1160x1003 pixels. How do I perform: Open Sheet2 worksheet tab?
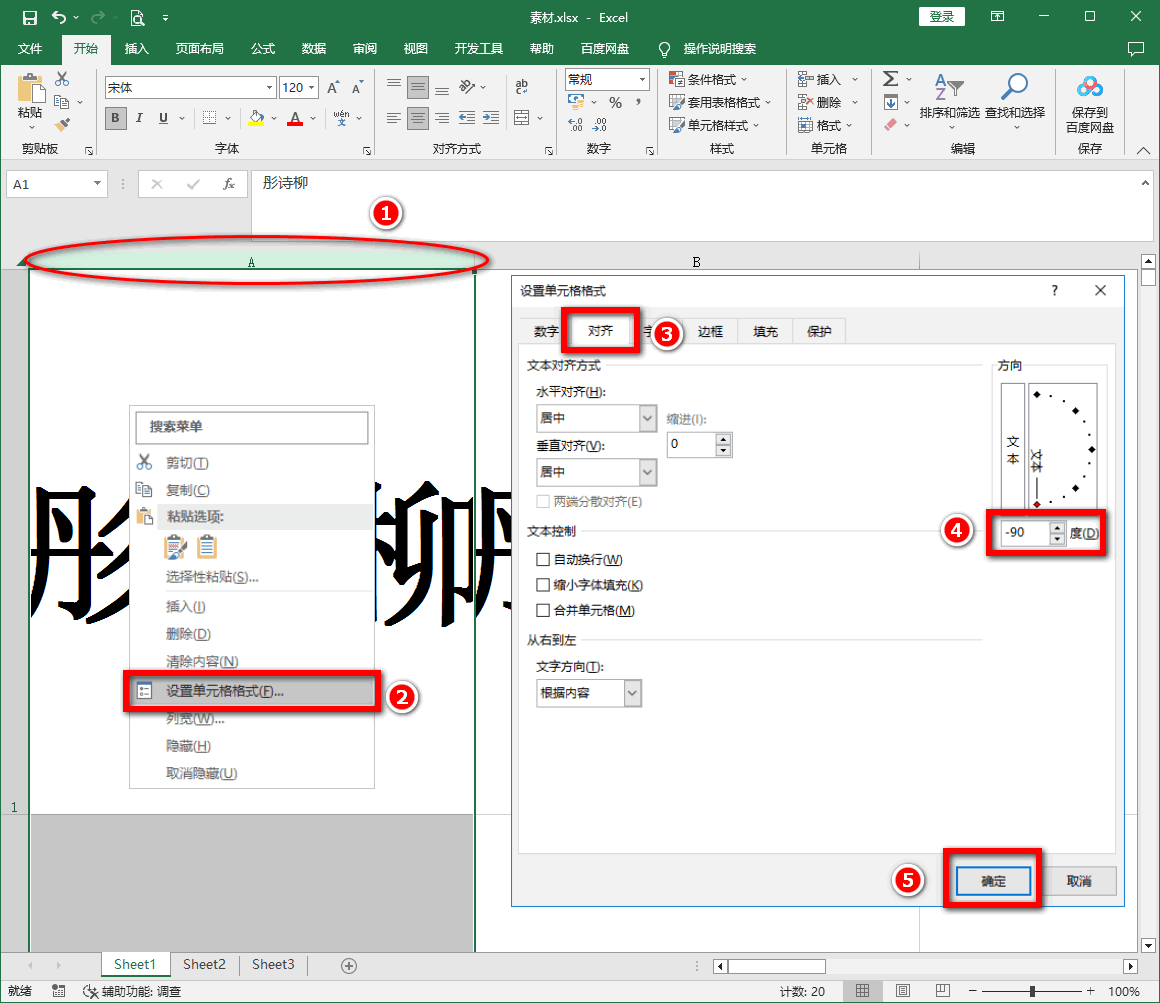click(x=204, y=965)
